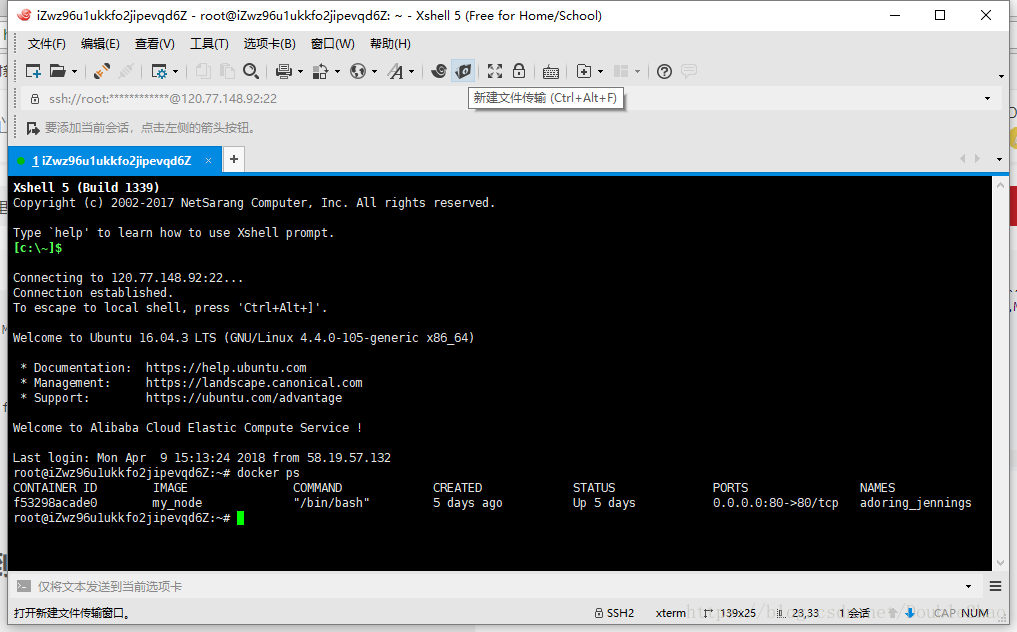Image resolution: width=1017 pixels, height=632 pixels.
Task: Click the grayed-out Disconnect plug icon
Action: [x=126, y=71]
